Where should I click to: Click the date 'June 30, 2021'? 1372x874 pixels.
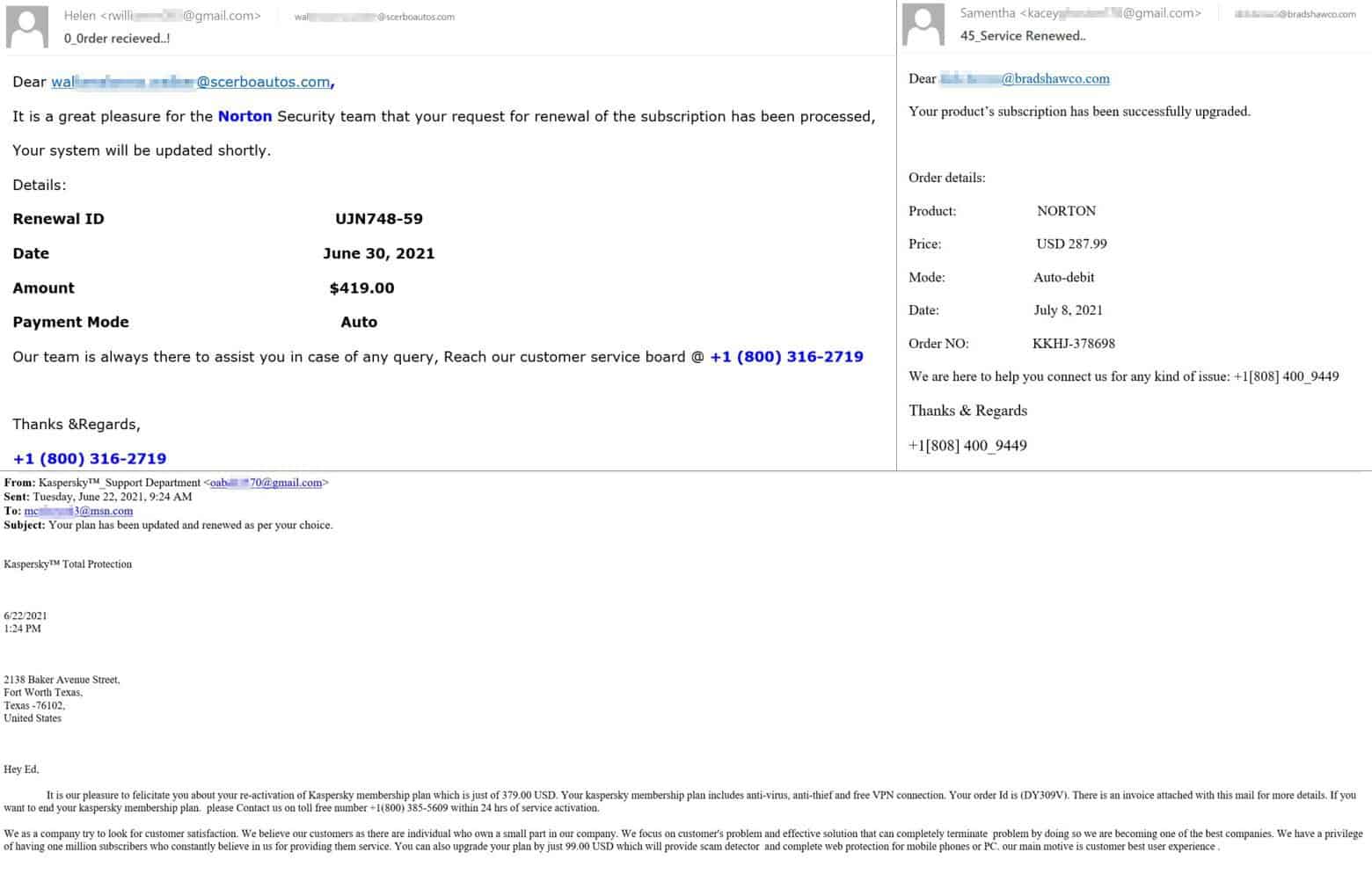click(x=379, y=253)
